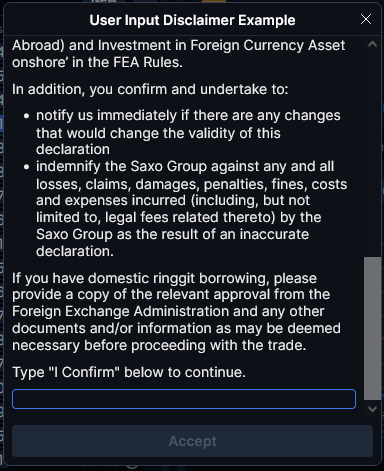Close the User Input Disclaimer dialog
This screenshot has height=471, width=384.
click(366, 19)
